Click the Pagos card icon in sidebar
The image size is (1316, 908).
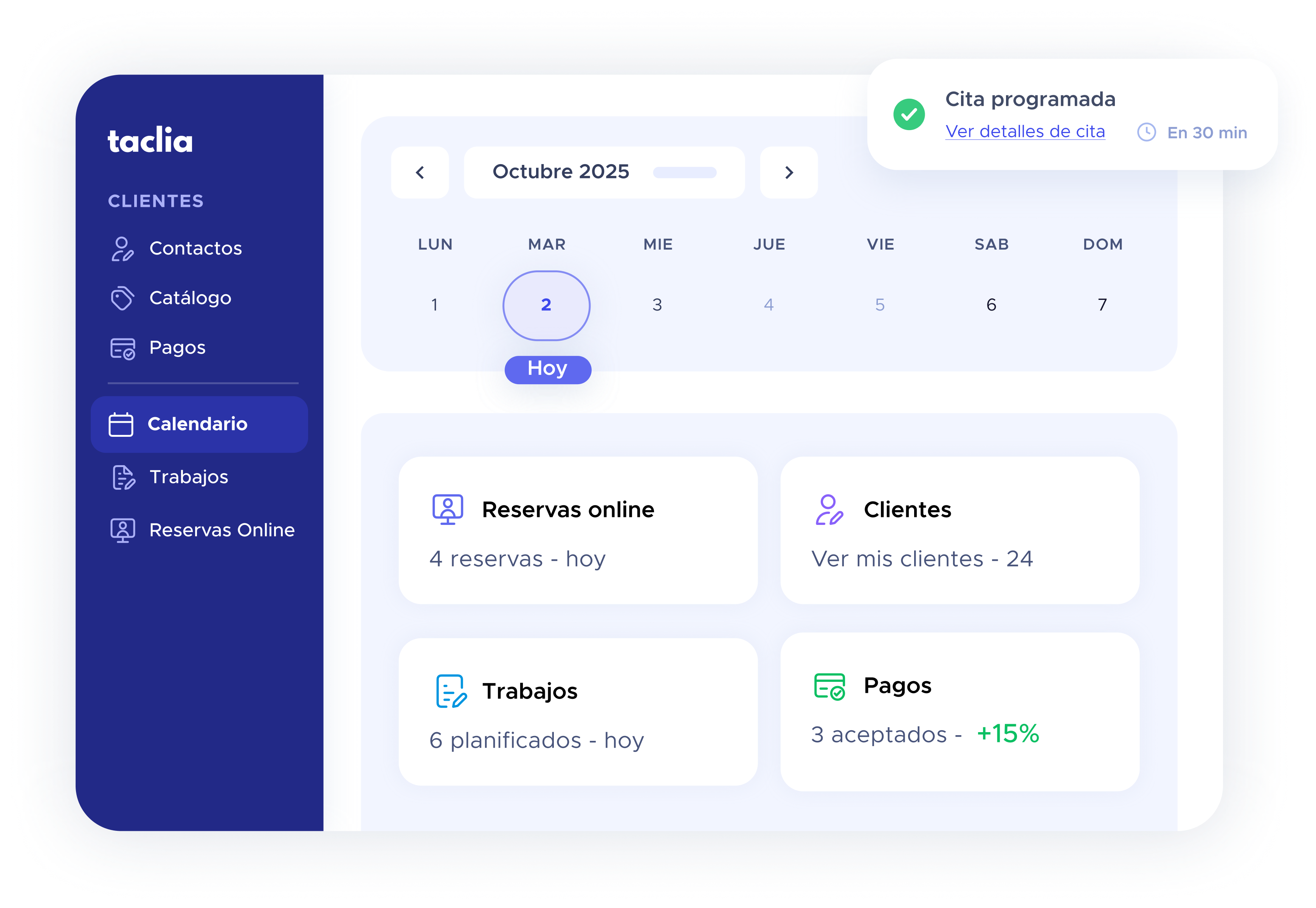click(x=122, y=348)
